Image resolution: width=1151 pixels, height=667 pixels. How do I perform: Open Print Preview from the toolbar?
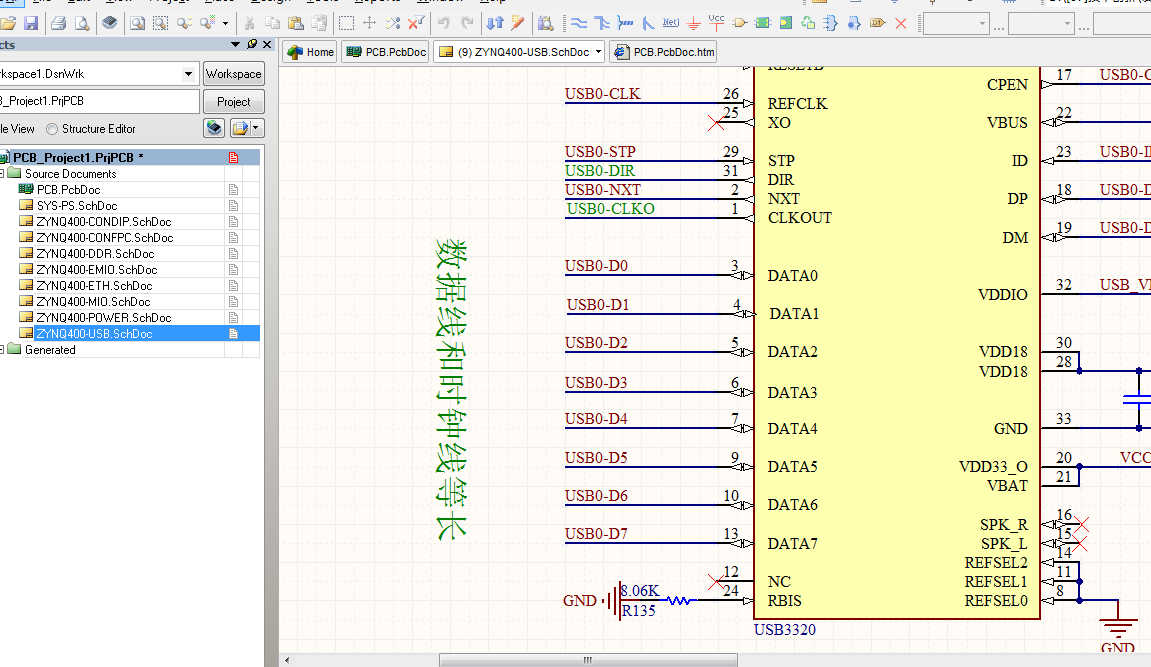tap(82, 23)
